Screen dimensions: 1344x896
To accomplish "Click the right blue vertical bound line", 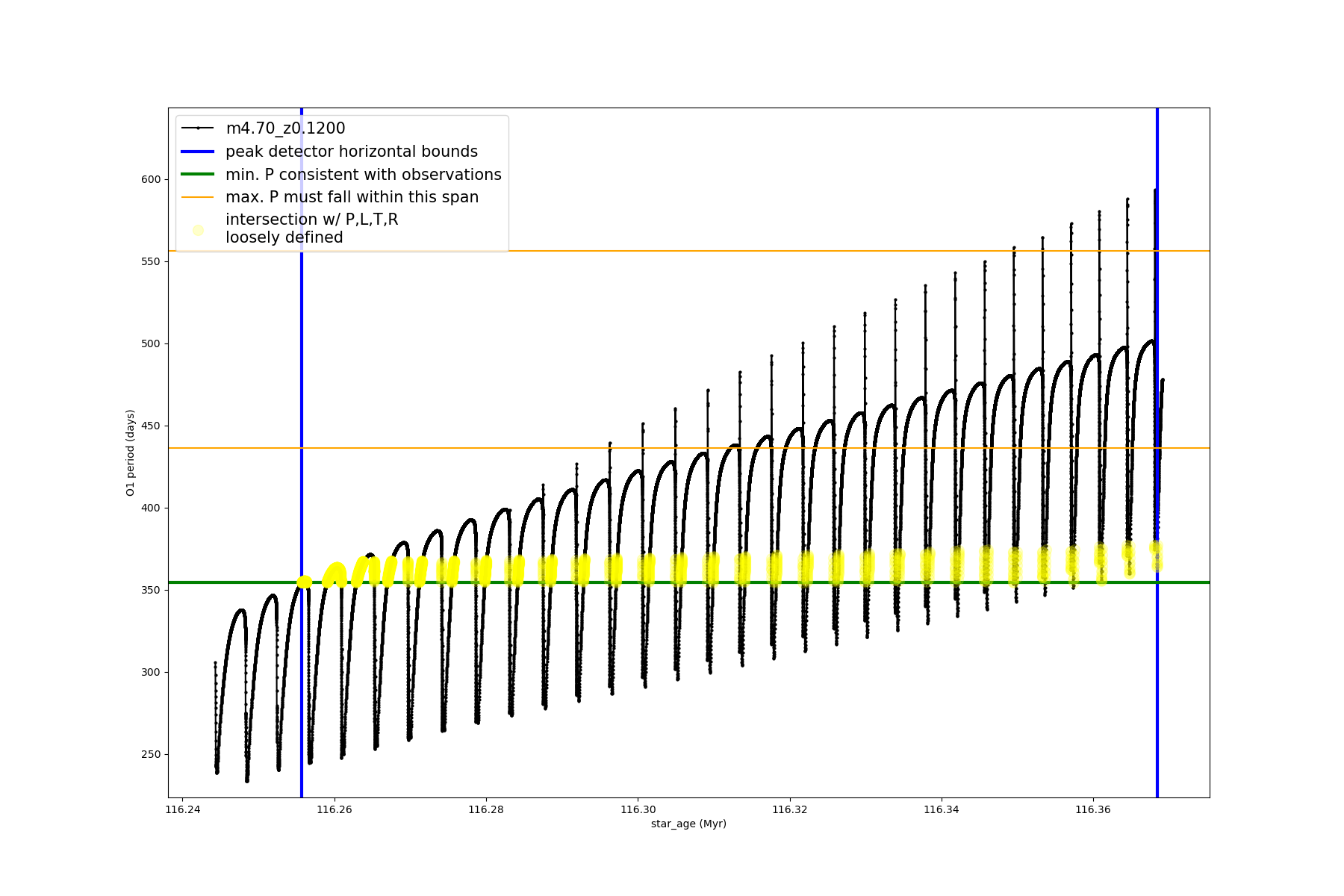I will [1157, 672].
